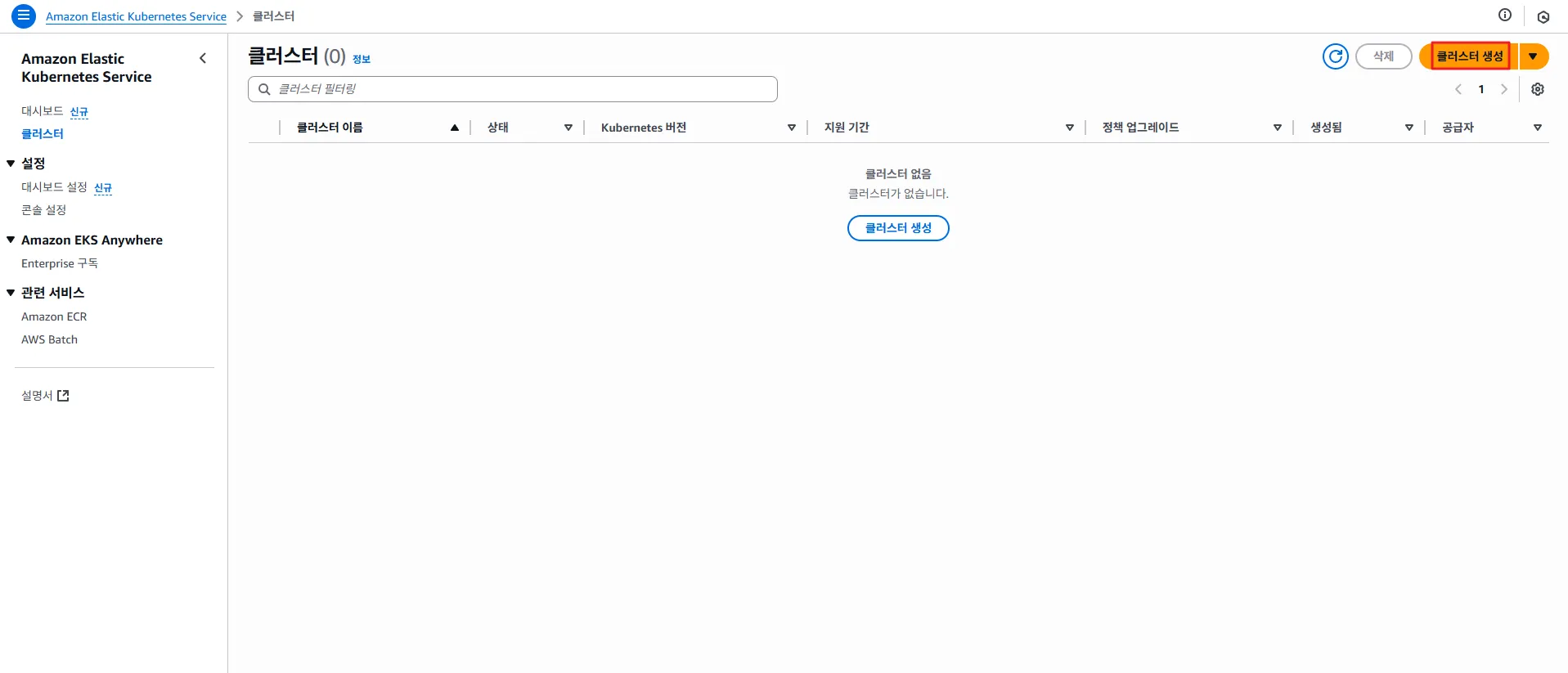Click the outlined 클러스터 생성 button in empty state
1568x673 pixels.
[x=898, y=228]
